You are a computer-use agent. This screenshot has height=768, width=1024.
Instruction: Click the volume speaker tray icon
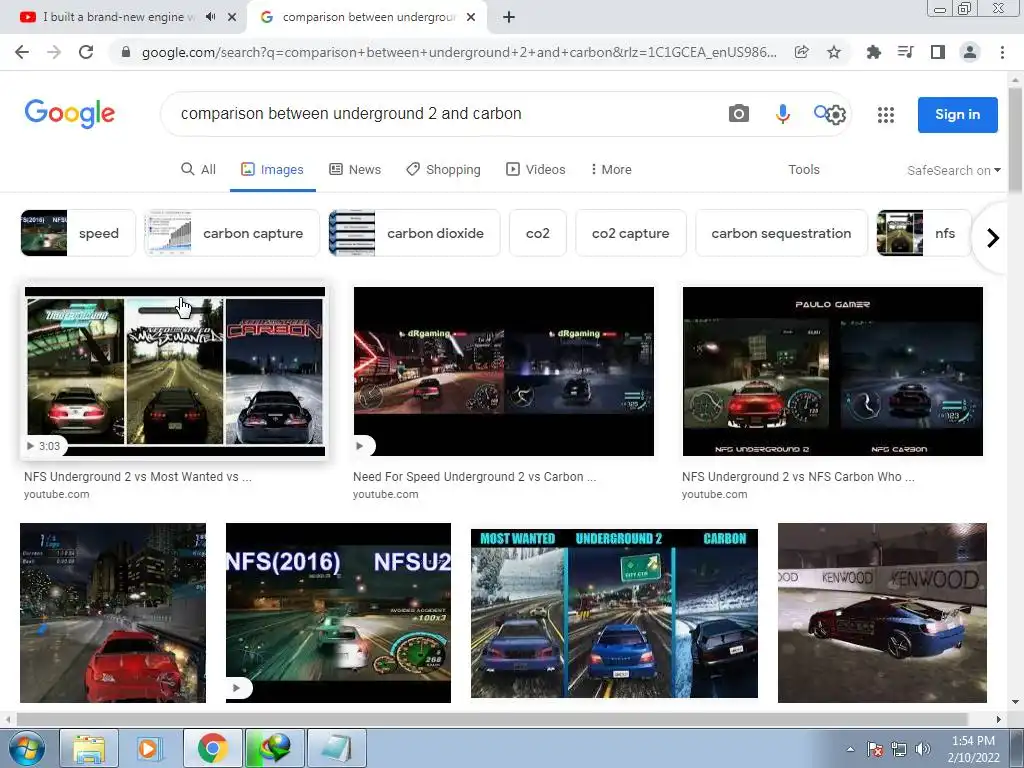coord(923,748)
